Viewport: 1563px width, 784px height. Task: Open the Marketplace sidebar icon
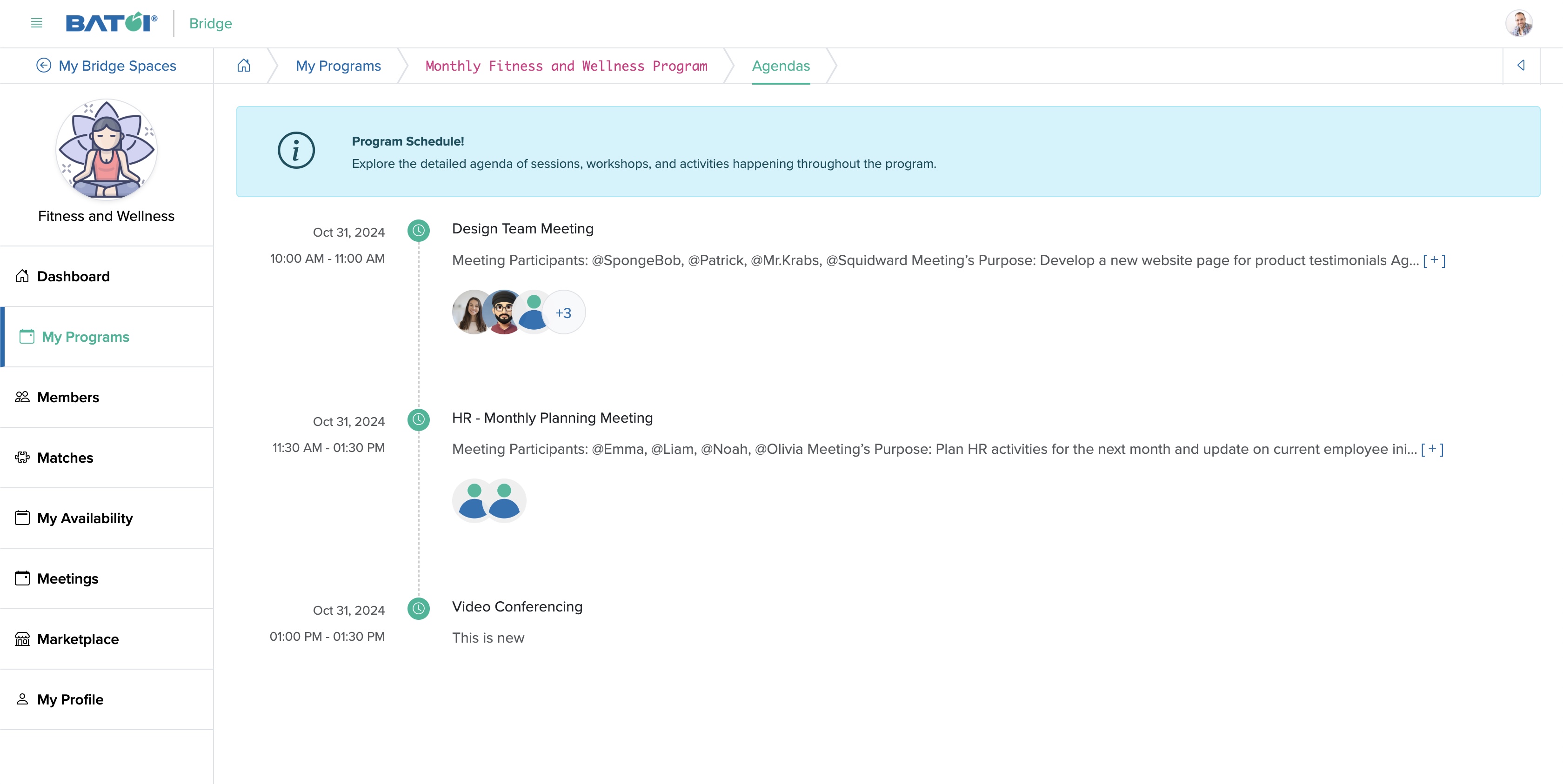[22, 638]
